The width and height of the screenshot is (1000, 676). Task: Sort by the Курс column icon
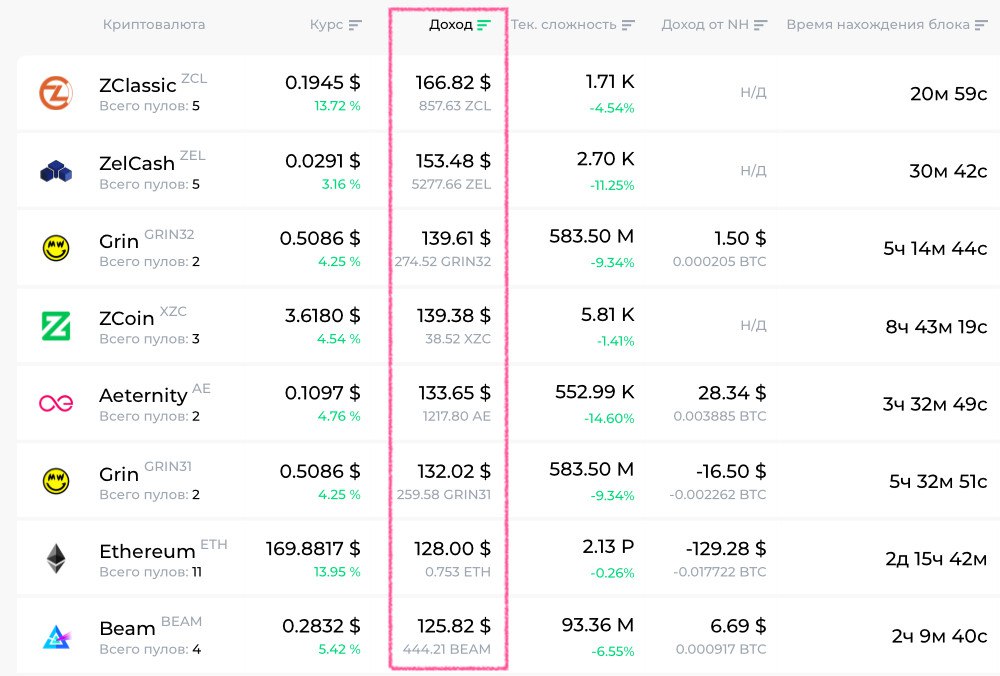[x=355, y=25]
